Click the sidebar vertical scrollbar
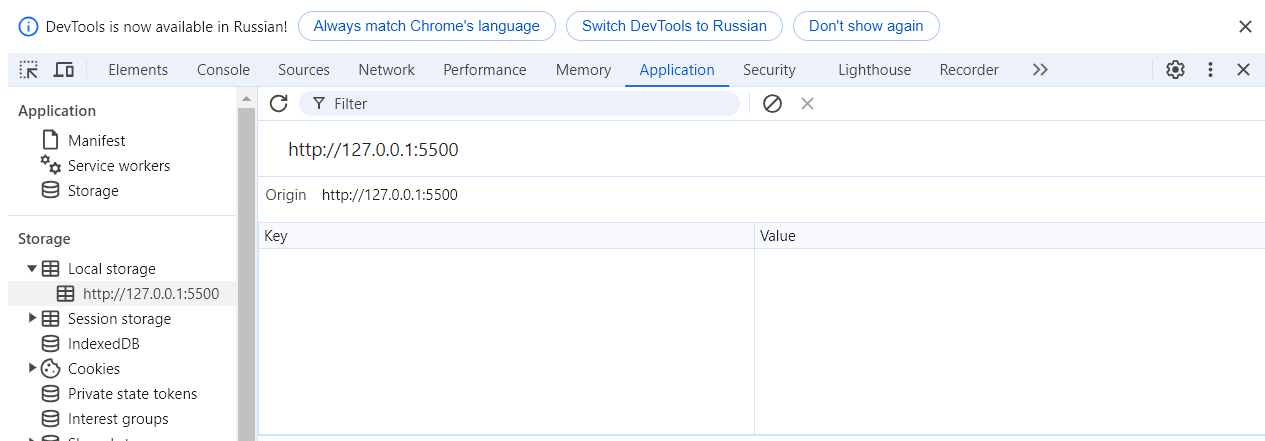This screenshot has height=441, width=1265. pos(246,270)
